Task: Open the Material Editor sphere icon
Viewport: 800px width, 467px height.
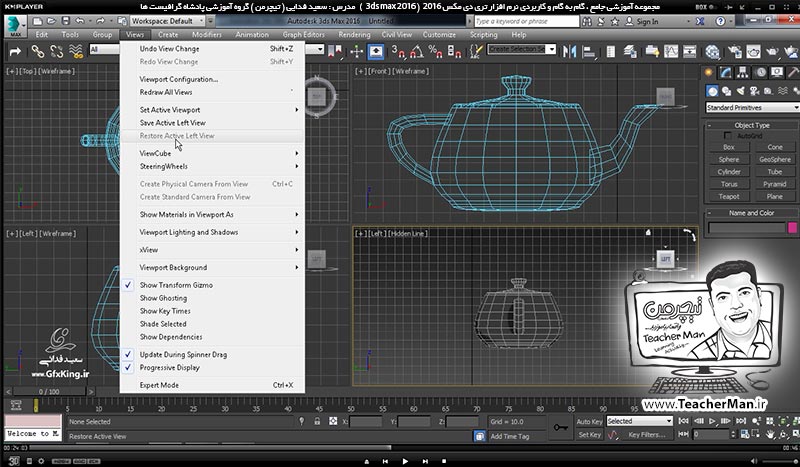Action: [712, 51]
